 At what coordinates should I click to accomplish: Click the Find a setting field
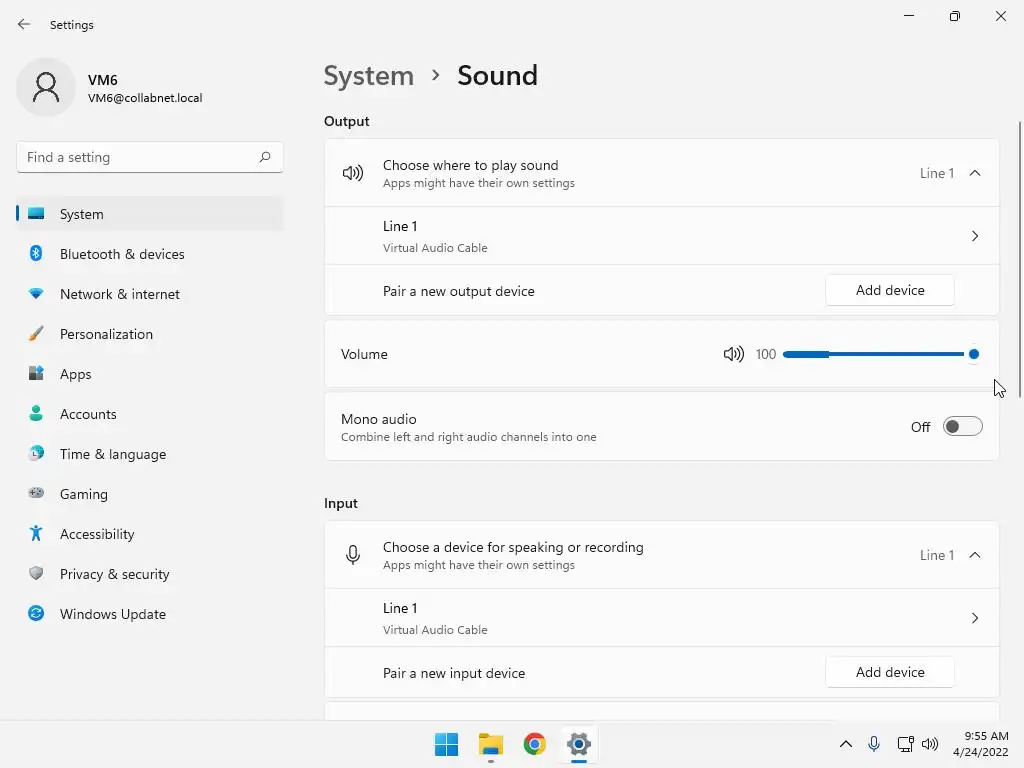138,157
